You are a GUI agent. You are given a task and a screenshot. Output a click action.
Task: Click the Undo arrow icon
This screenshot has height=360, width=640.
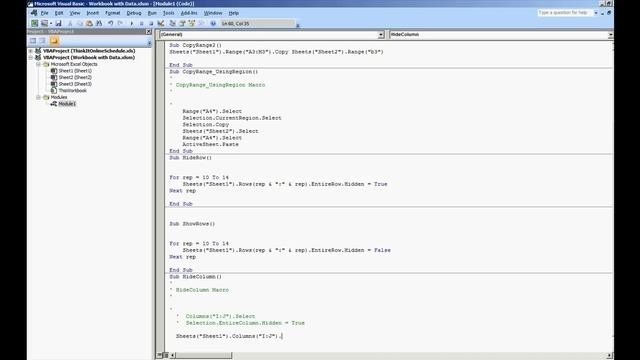(111, 24)
